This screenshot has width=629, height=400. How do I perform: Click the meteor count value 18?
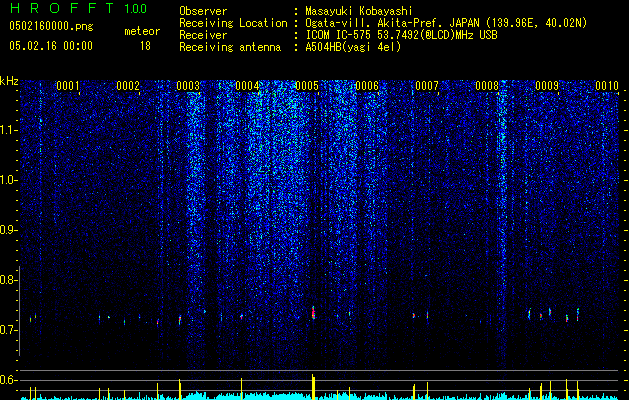point(145,46)
